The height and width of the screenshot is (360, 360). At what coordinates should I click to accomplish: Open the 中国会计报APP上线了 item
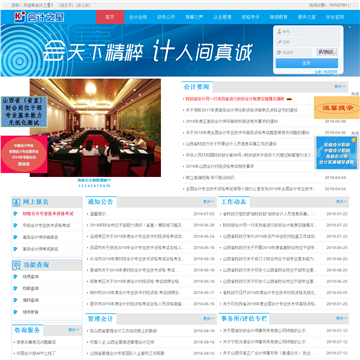[x=36, y=353]
